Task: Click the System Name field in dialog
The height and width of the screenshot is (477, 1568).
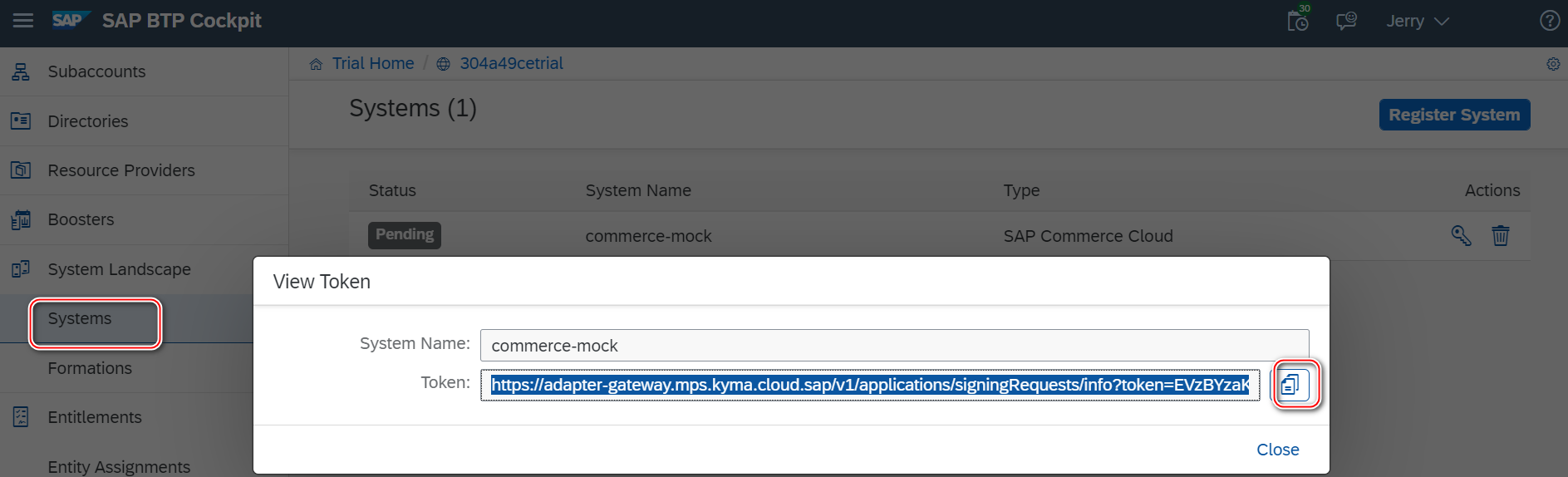Action: pos(895,345)
